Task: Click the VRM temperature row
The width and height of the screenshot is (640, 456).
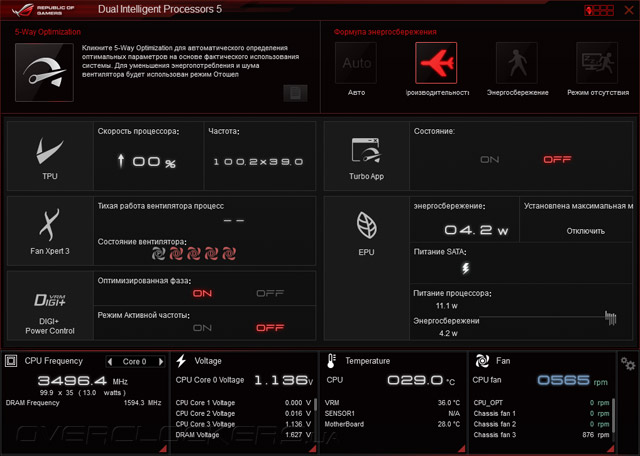Action: (x=392, y=403)
